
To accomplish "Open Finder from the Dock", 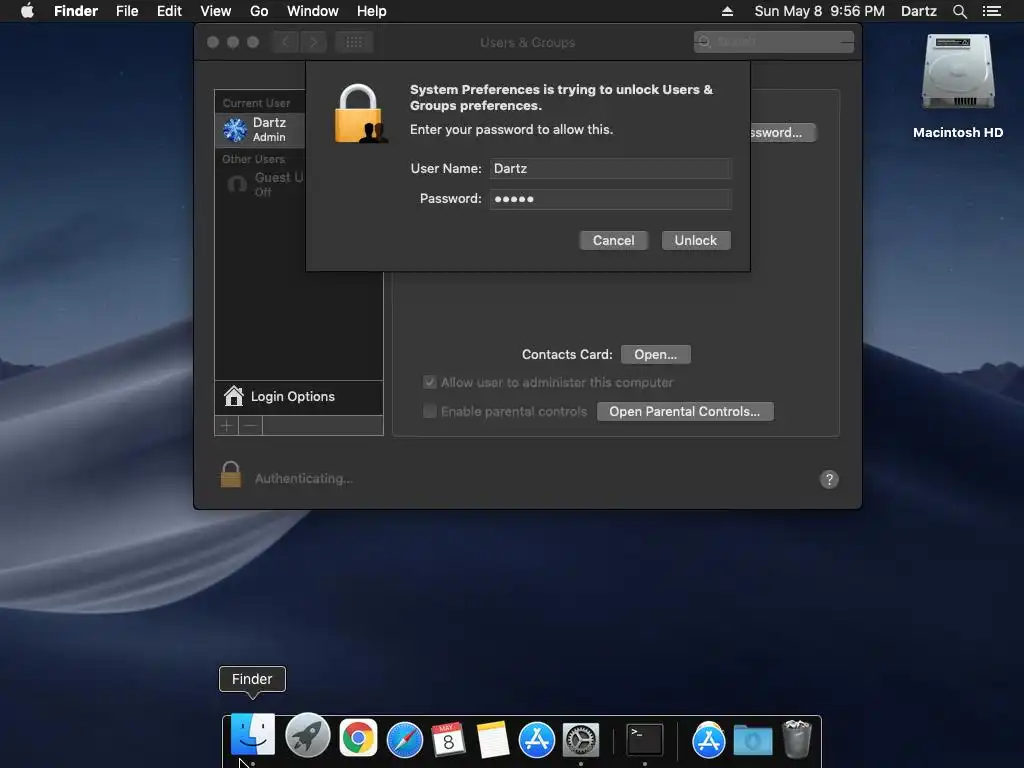I will coord(253,735).
